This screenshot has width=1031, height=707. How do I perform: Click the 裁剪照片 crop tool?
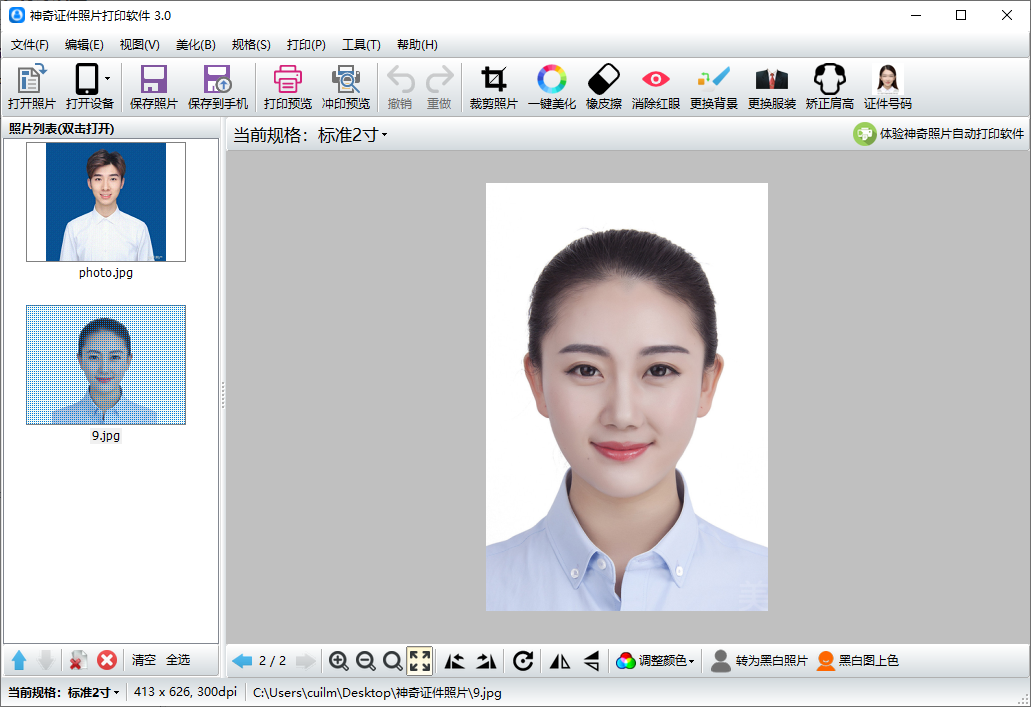(493, 87)
